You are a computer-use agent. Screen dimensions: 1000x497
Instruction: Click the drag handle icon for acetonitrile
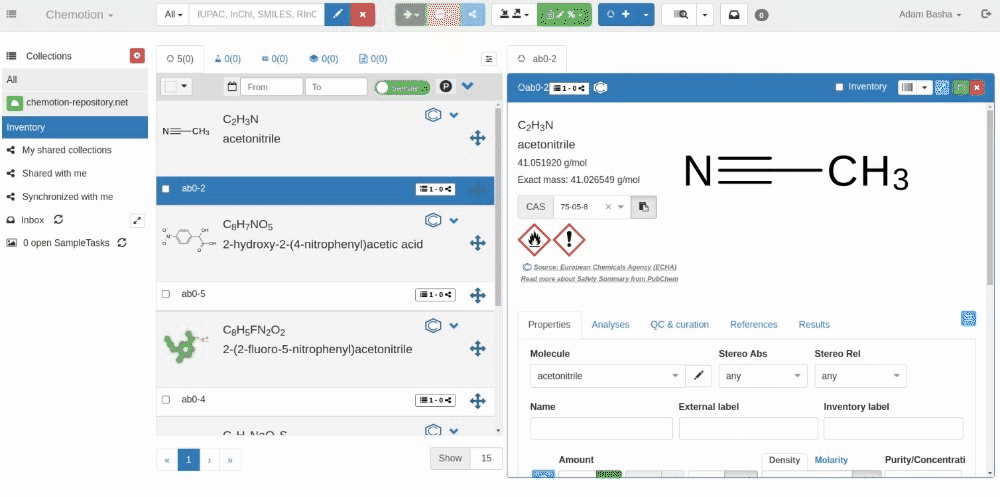pyautogui.click(x=477, y=138)
